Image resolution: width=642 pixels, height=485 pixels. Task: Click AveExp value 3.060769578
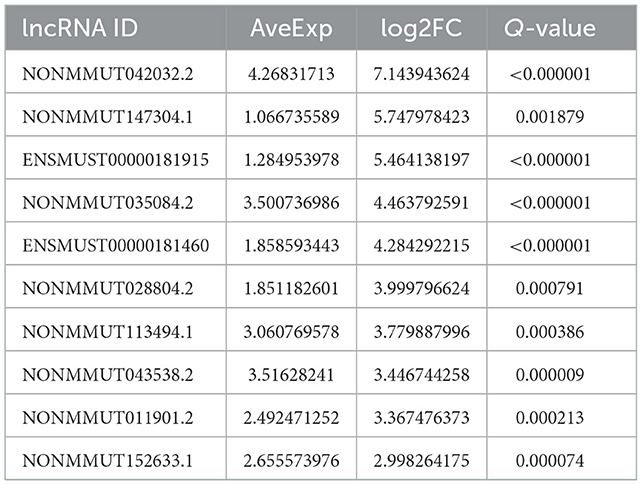pos(291,332)
